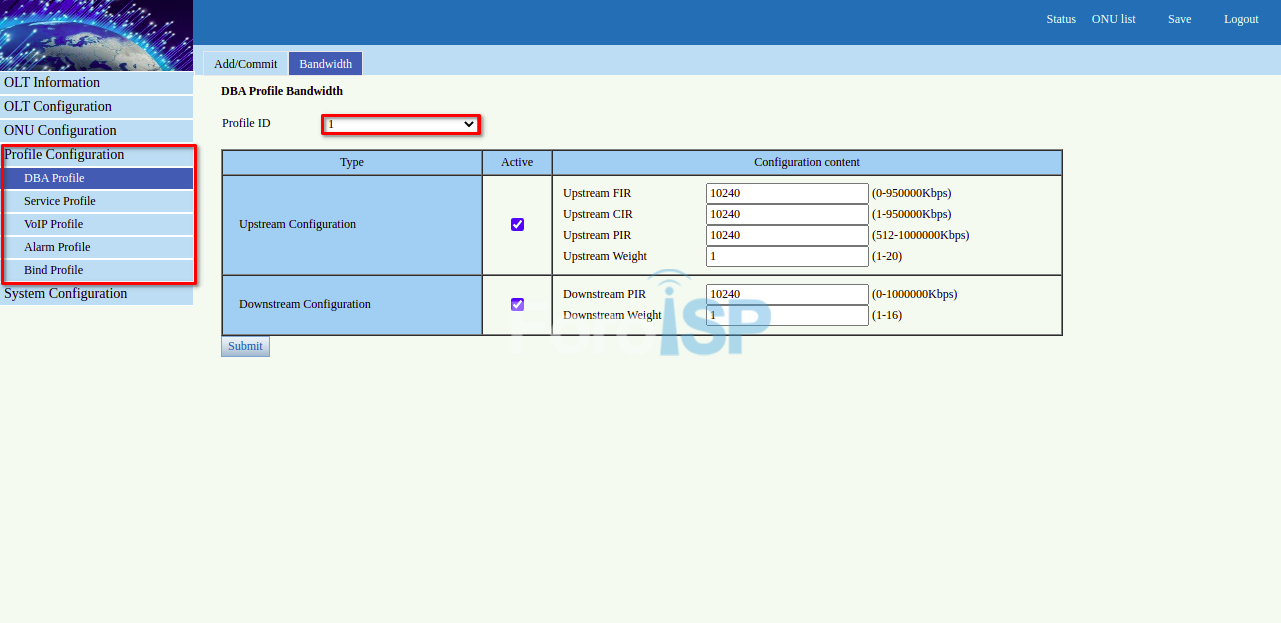
Task: Expand the OLT Configuration section
Action: click(x=58, y=107)
